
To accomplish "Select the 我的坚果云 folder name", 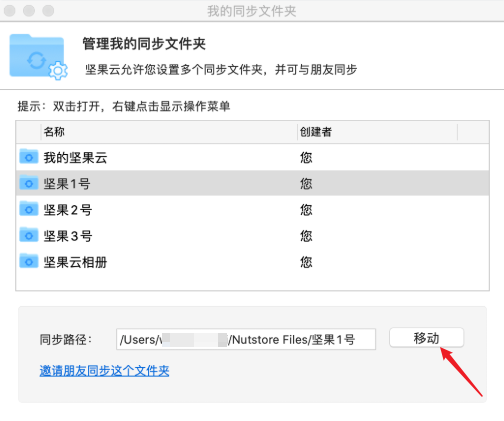I will [x=75, y=157].
